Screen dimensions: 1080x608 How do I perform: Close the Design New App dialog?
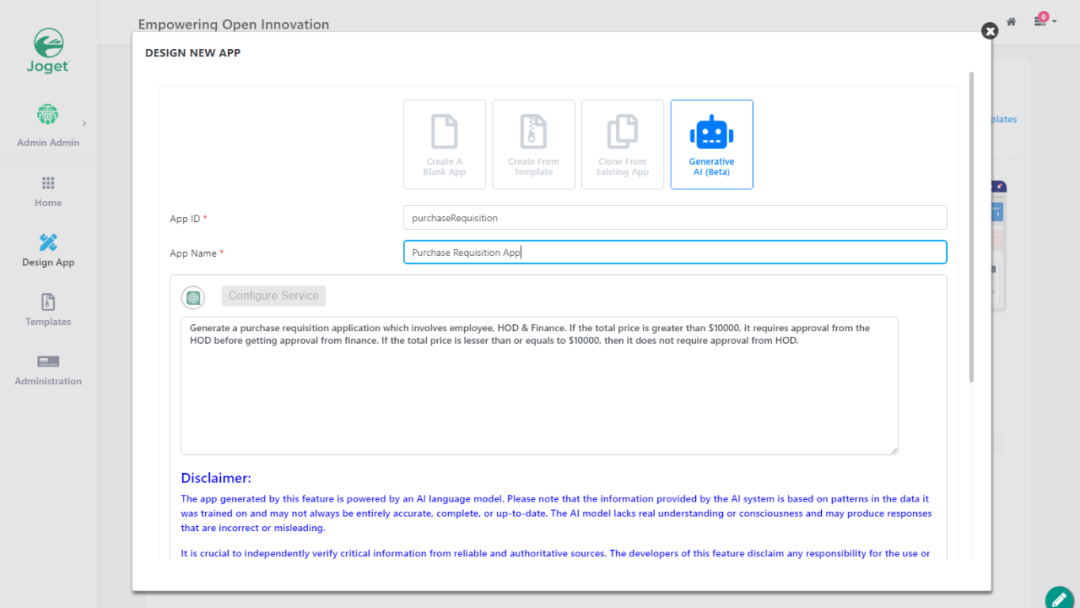[990, 31]
